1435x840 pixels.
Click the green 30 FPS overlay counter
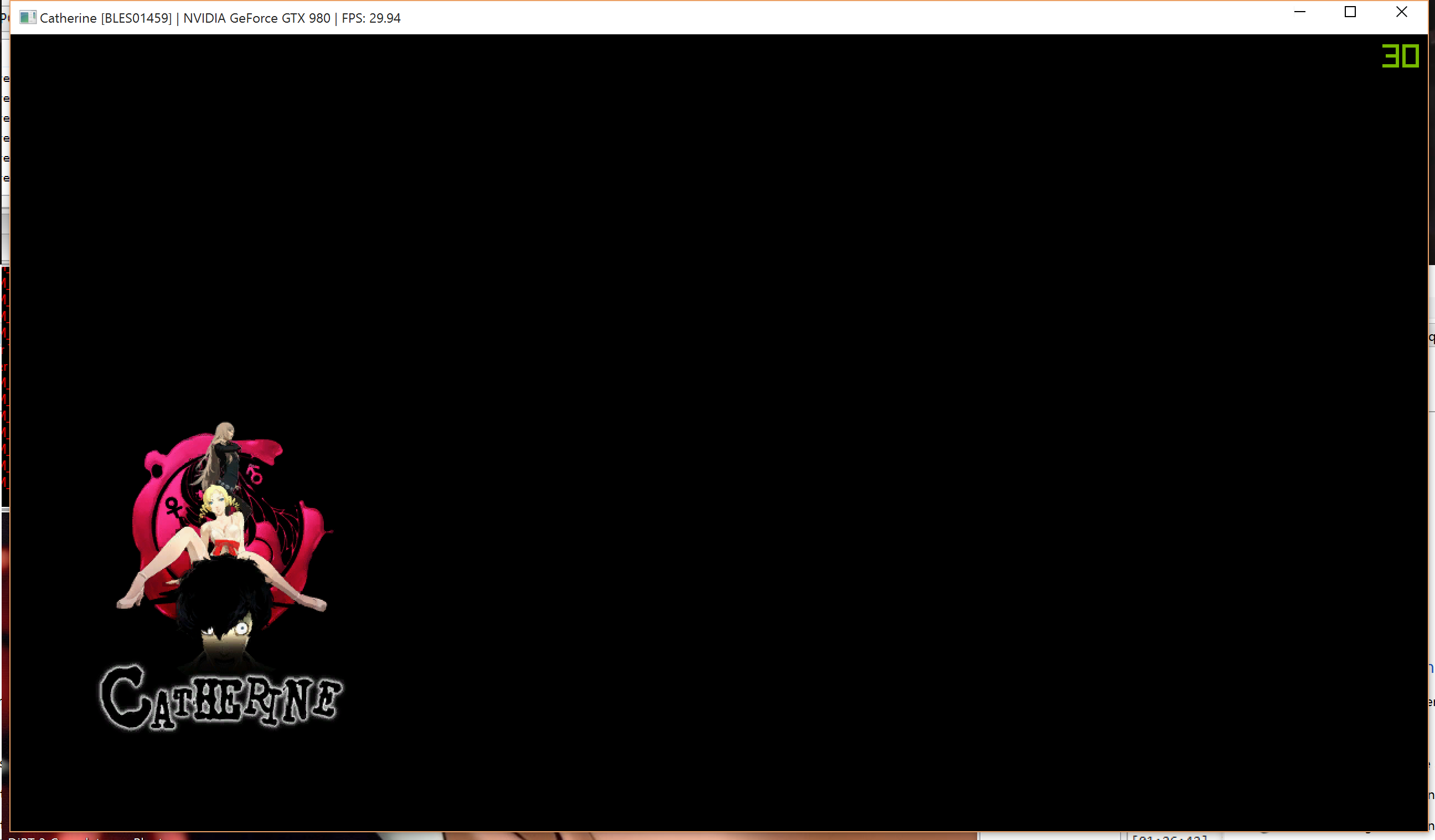[x=1400, y=56]
